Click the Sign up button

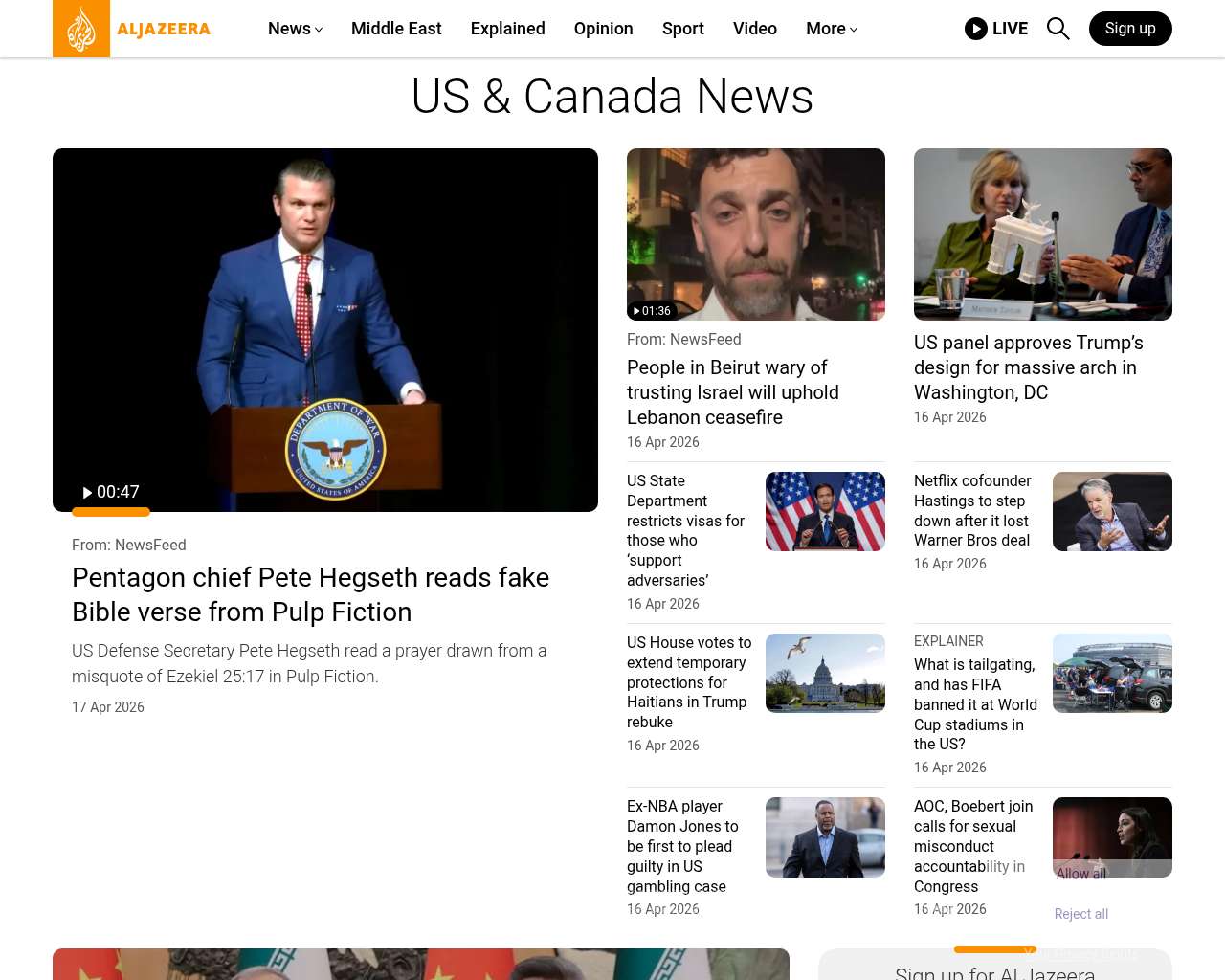coord(1129,29)
